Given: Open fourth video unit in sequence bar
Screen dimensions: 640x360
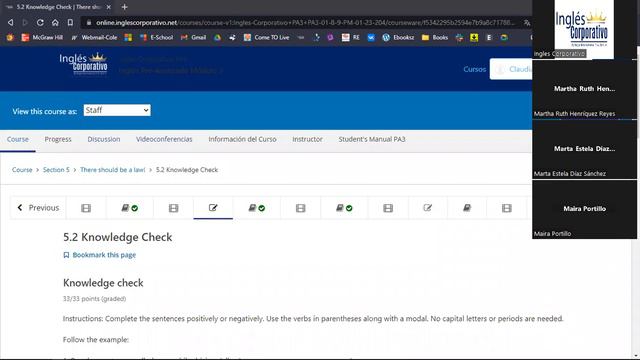Looking at the screenshot, I should [x=388, y=208].
